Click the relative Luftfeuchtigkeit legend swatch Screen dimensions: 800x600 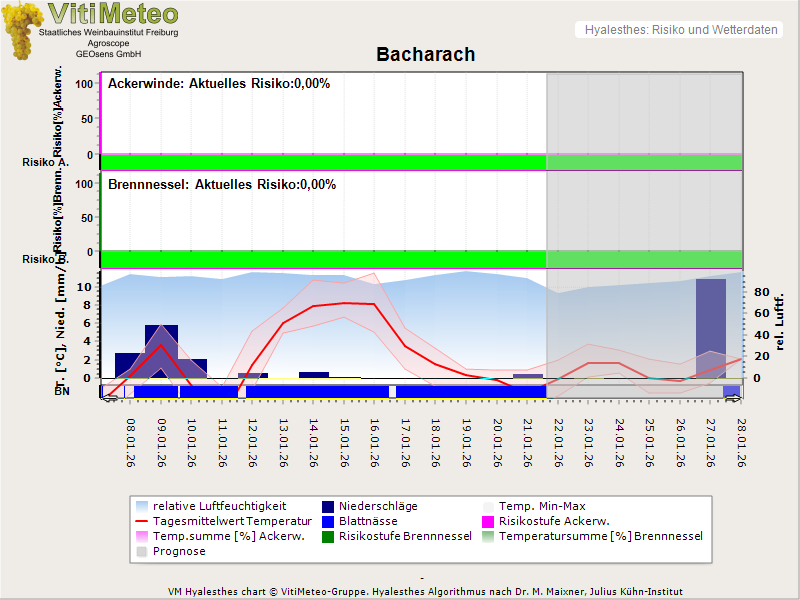tap(142, 506)
